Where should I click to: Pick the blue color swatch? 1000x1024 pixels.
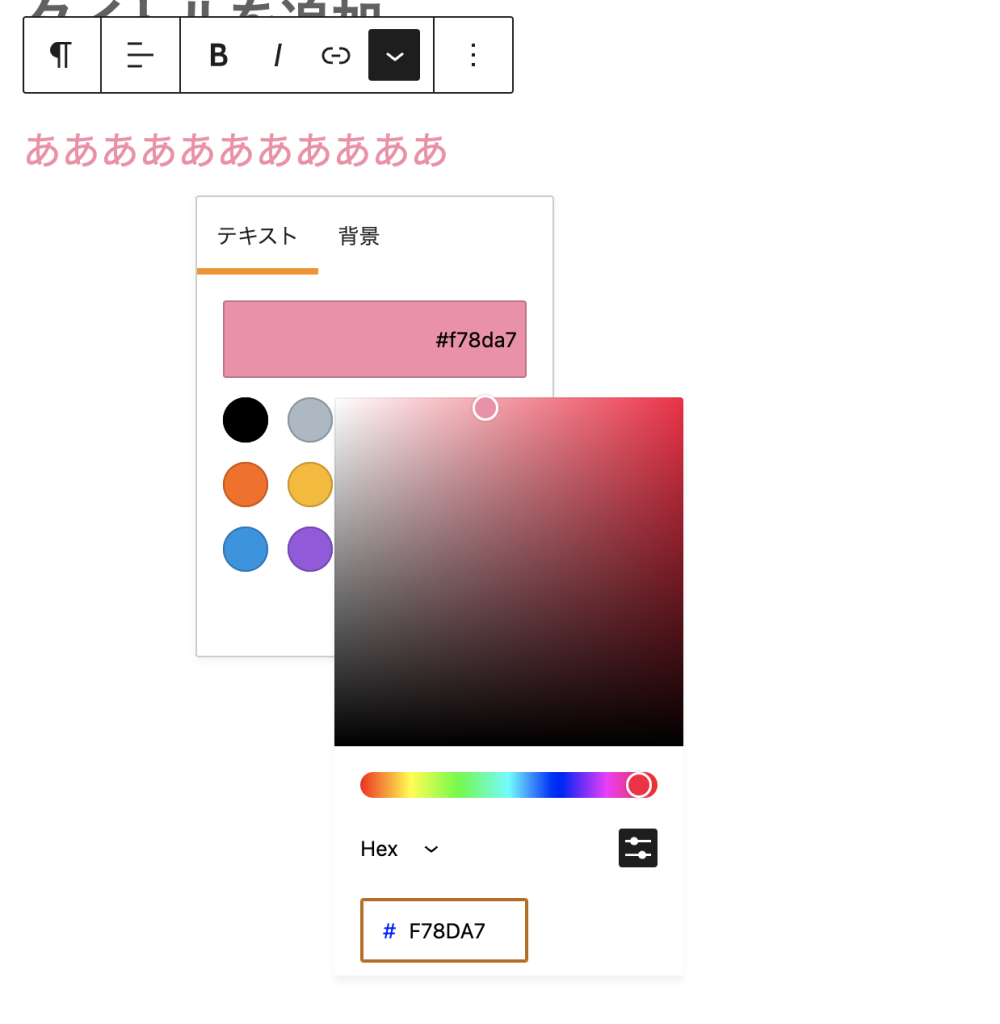[x=245, y=549]
